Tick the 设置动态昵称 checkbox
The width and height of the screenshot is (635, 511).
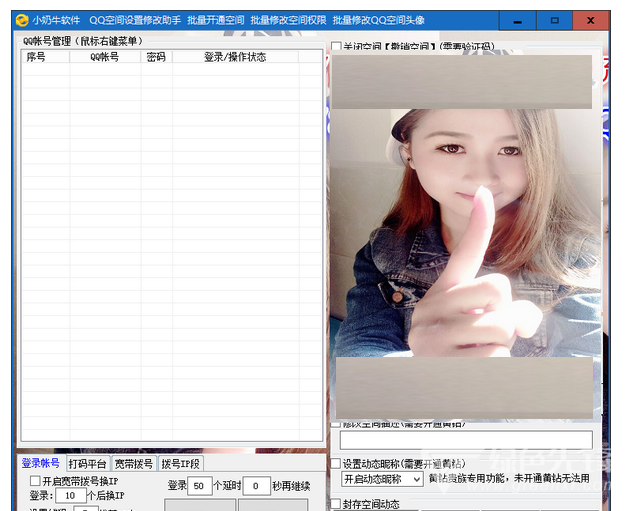pyautogui.click(x=336, y=464)
